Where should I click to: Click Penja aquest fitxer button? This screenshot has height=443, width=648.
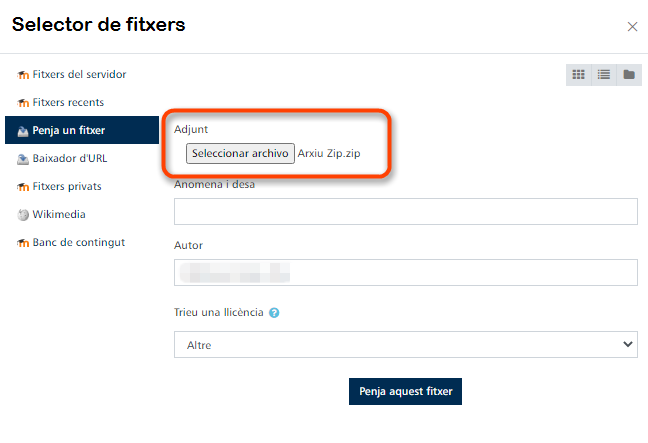(x=405, y=391)
